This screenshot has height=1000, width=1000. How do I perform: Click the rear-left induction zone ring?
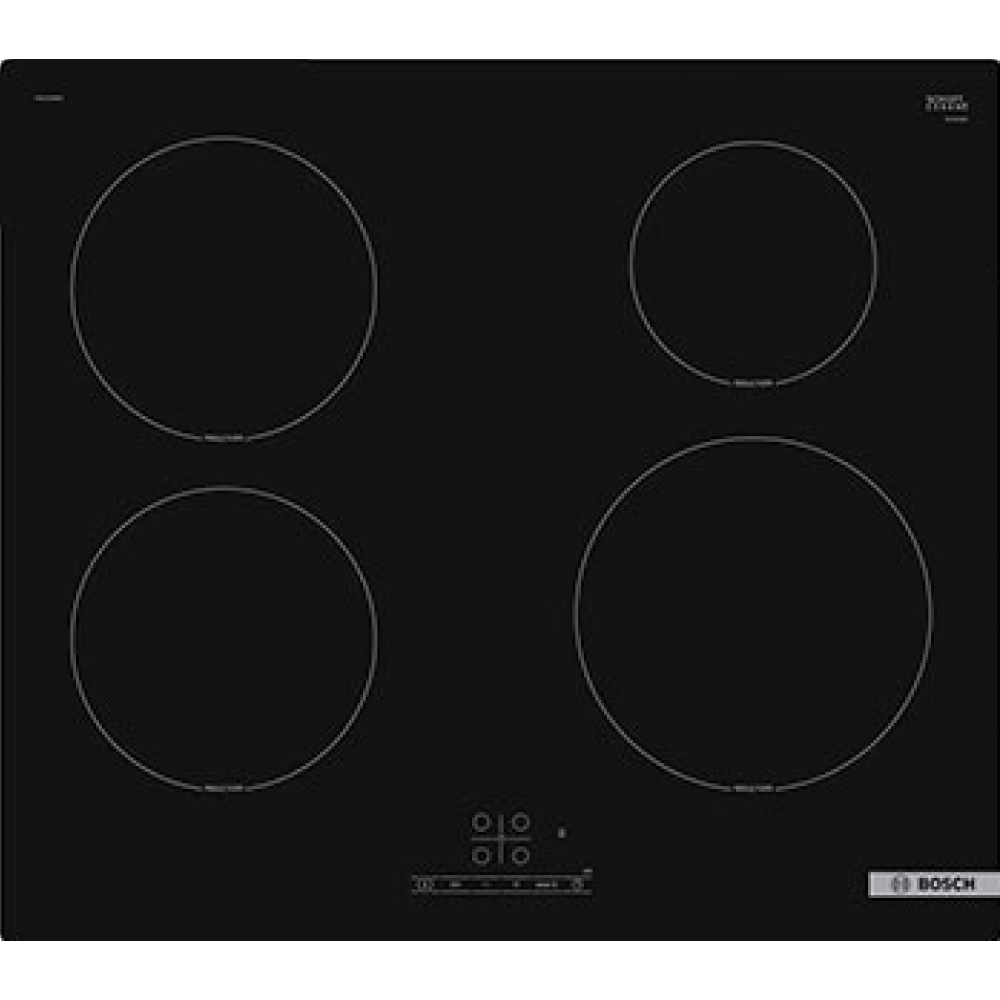coord(224,288)
